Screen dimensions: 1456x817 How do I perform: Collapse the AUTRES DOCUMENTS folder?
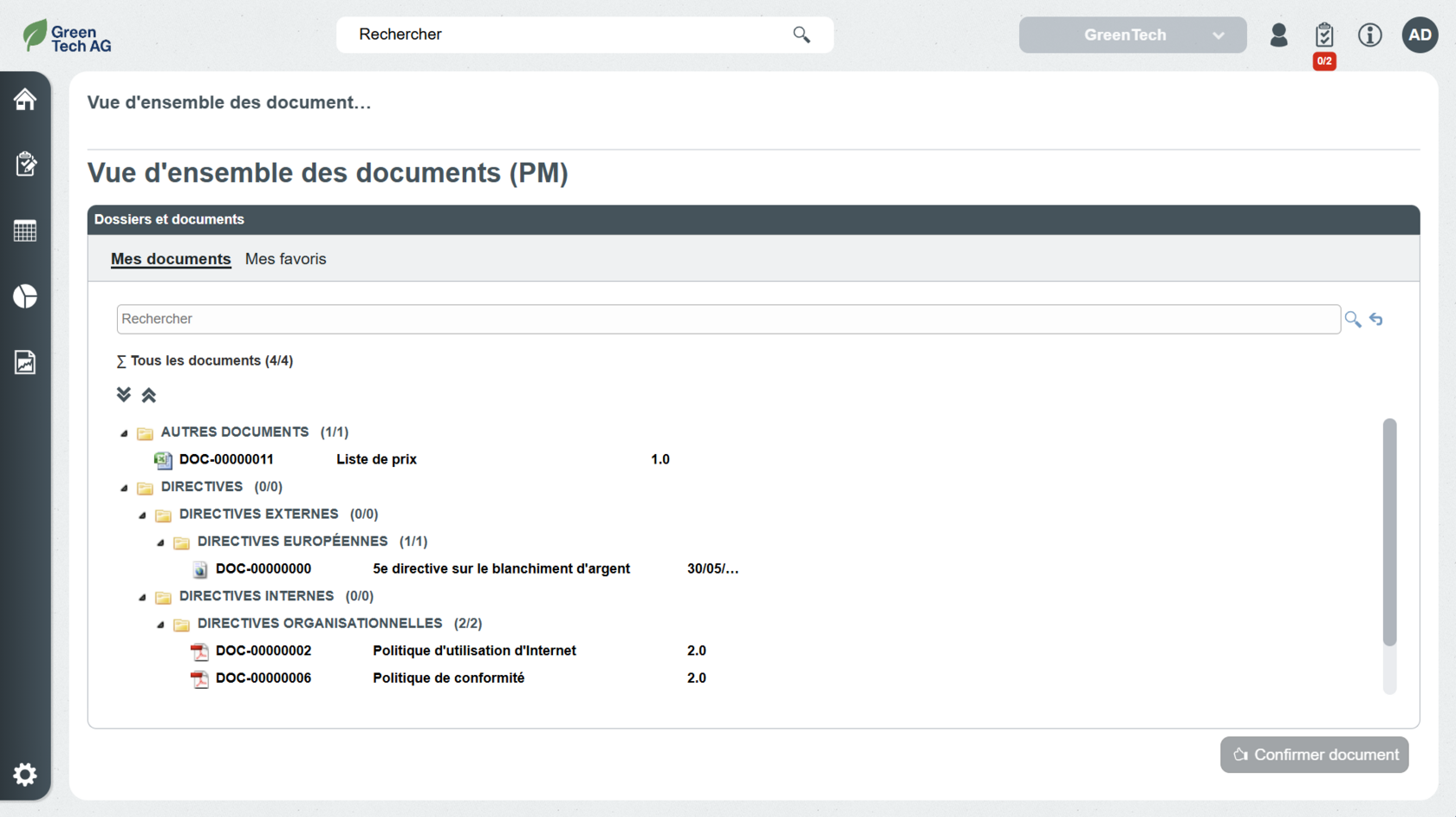pyautogui.click(x=124, y=433)
